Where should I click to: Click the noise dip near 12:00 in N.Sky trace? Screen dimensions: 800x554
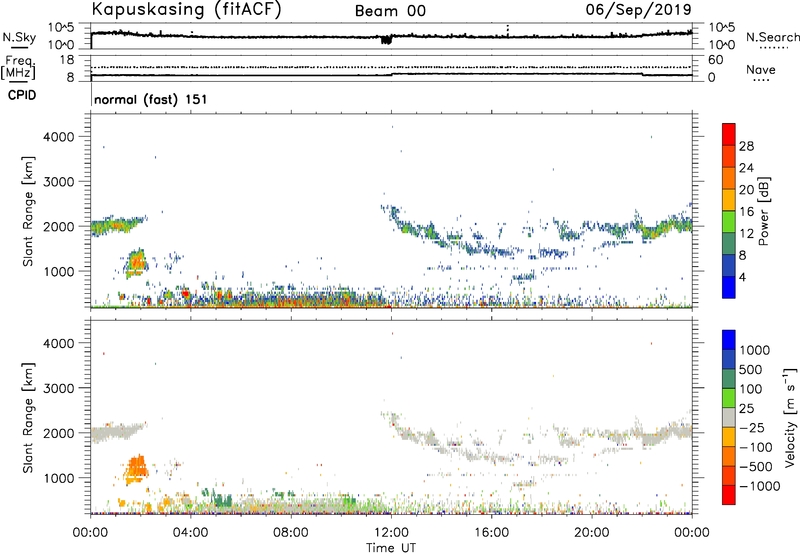pos(387,39)
